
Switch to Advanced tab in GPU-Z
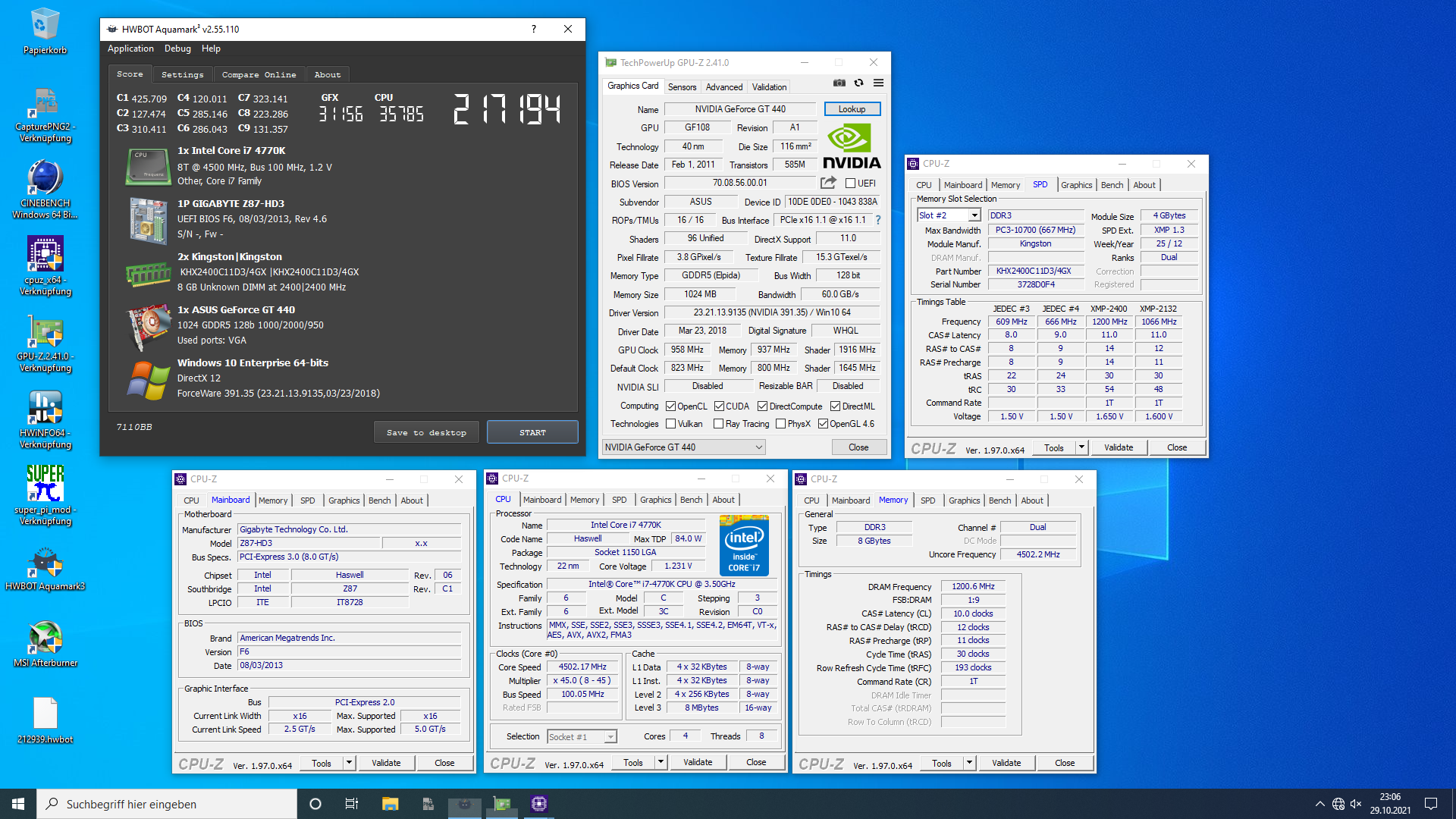724,87
